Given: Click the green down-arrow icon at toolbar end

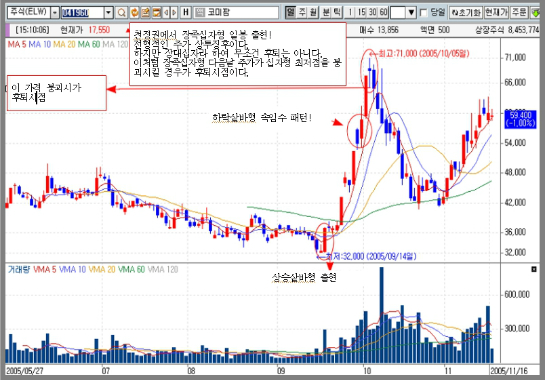Looking at the screenshot, I should coord(536,13).
